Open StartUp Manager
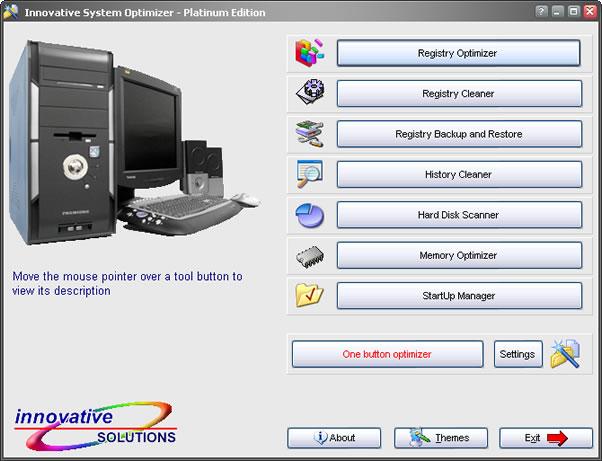The image size is (602, 461). click(x=459, y=296)
